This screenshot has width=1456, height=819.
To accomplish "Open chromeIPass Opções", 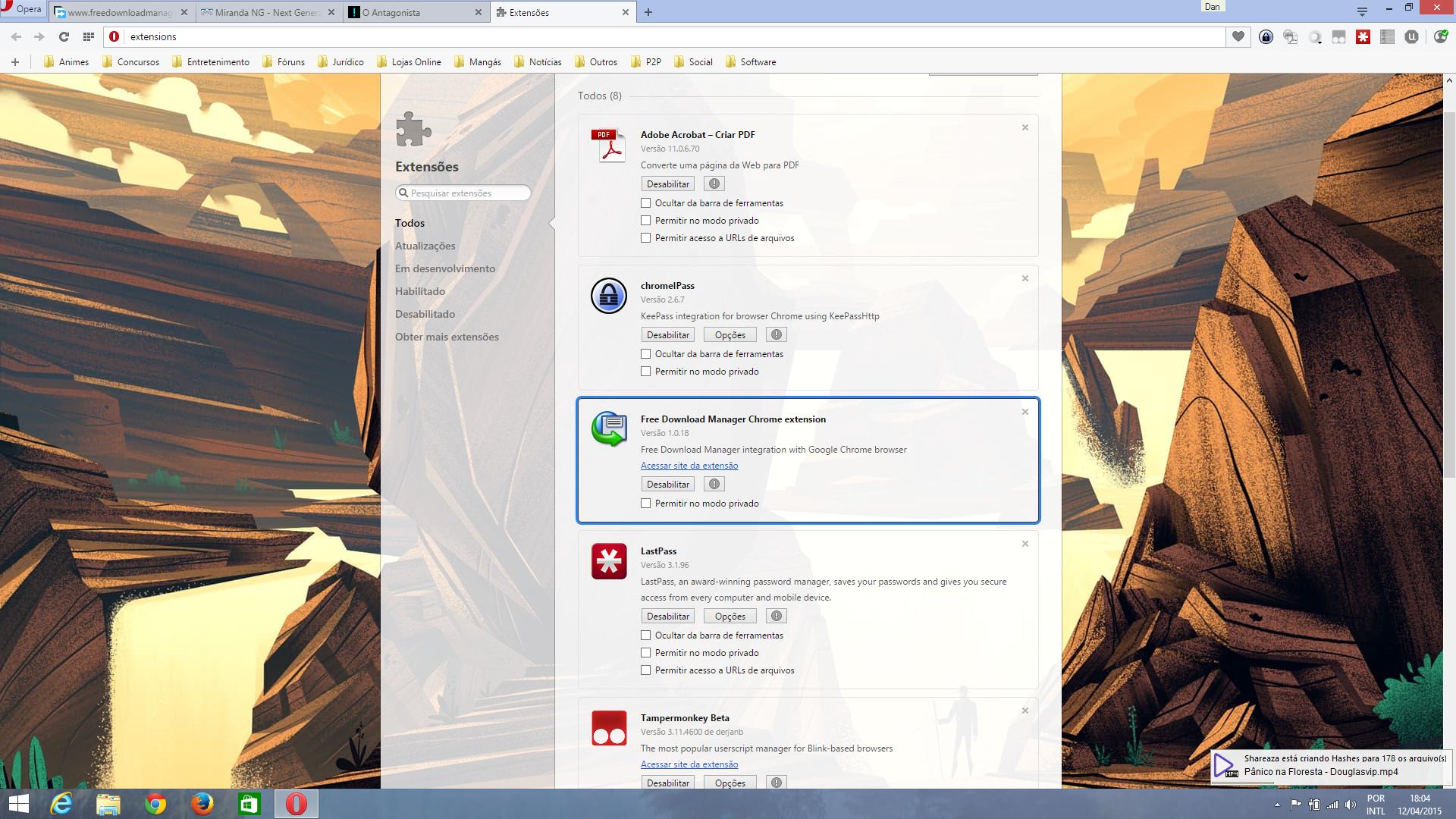I will click(730, 334).
